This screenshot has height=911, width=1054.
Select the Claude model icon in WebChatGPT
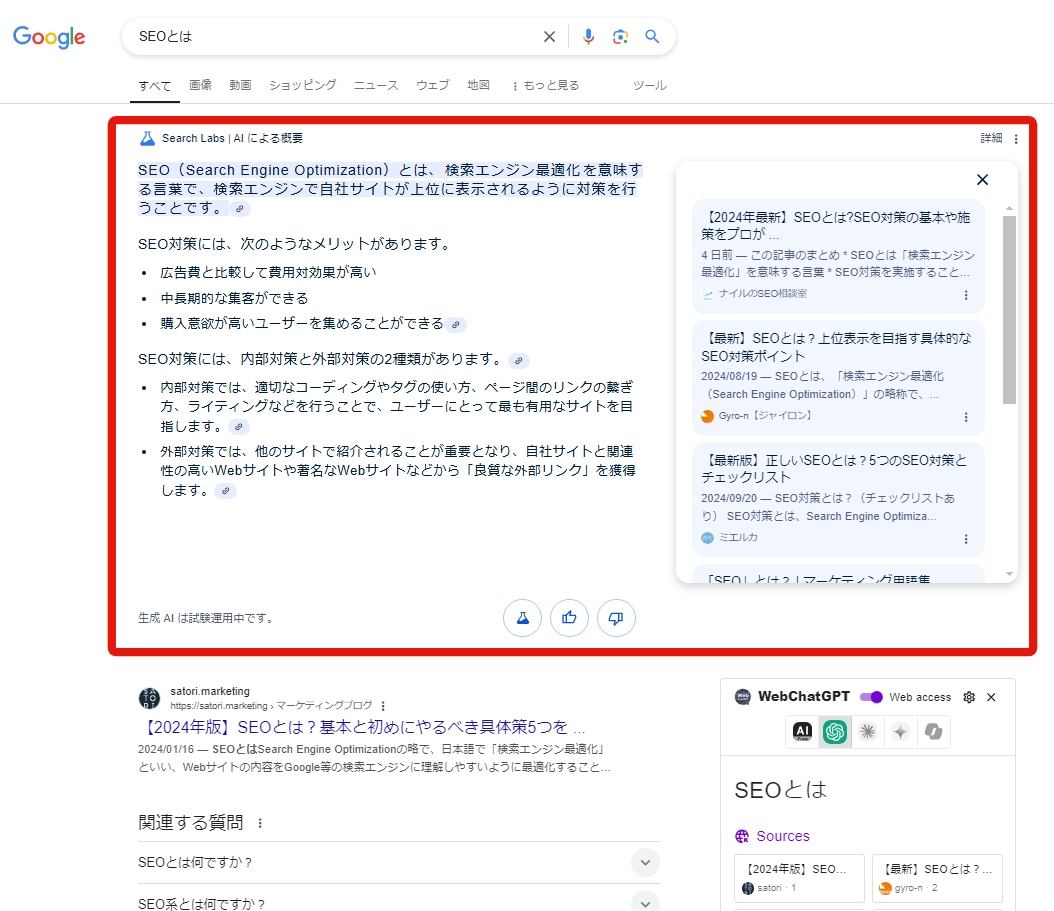(868, 731)
